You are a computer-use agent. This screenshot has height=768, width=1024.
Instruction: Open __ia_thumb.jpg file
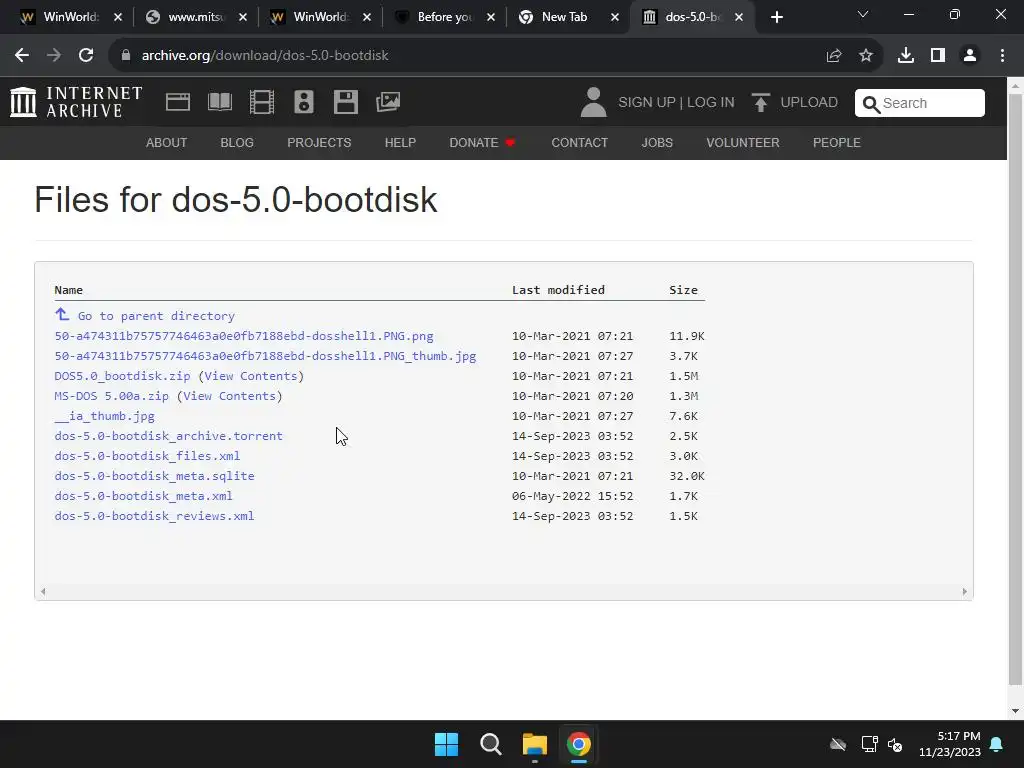[104, 416]
